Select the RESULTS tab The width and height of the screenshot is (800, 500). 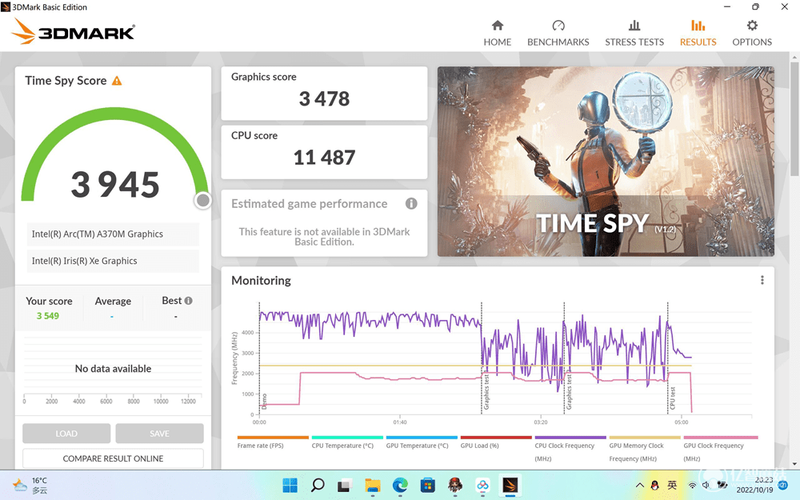point(697,34)
